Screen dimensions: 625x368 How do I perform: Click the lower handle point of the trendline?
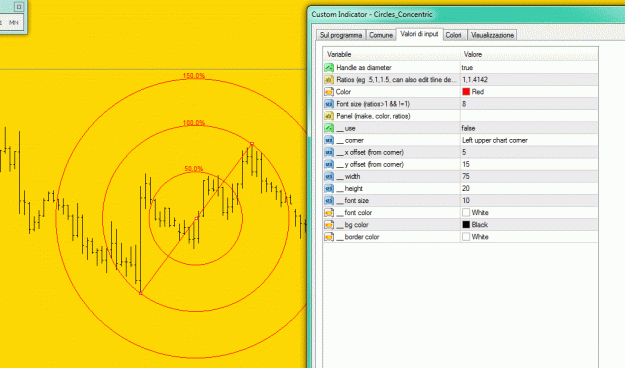pos(141,293)
